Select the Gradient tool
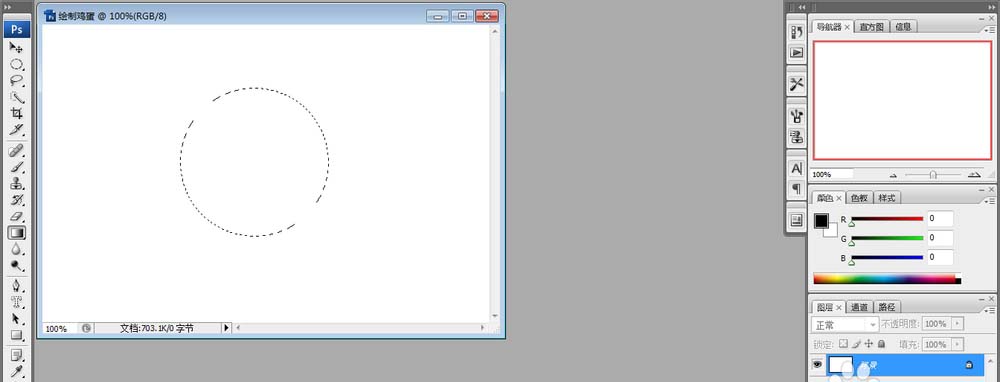The image size is (1000, 382). pyautogui.click(x=17, y=233)
